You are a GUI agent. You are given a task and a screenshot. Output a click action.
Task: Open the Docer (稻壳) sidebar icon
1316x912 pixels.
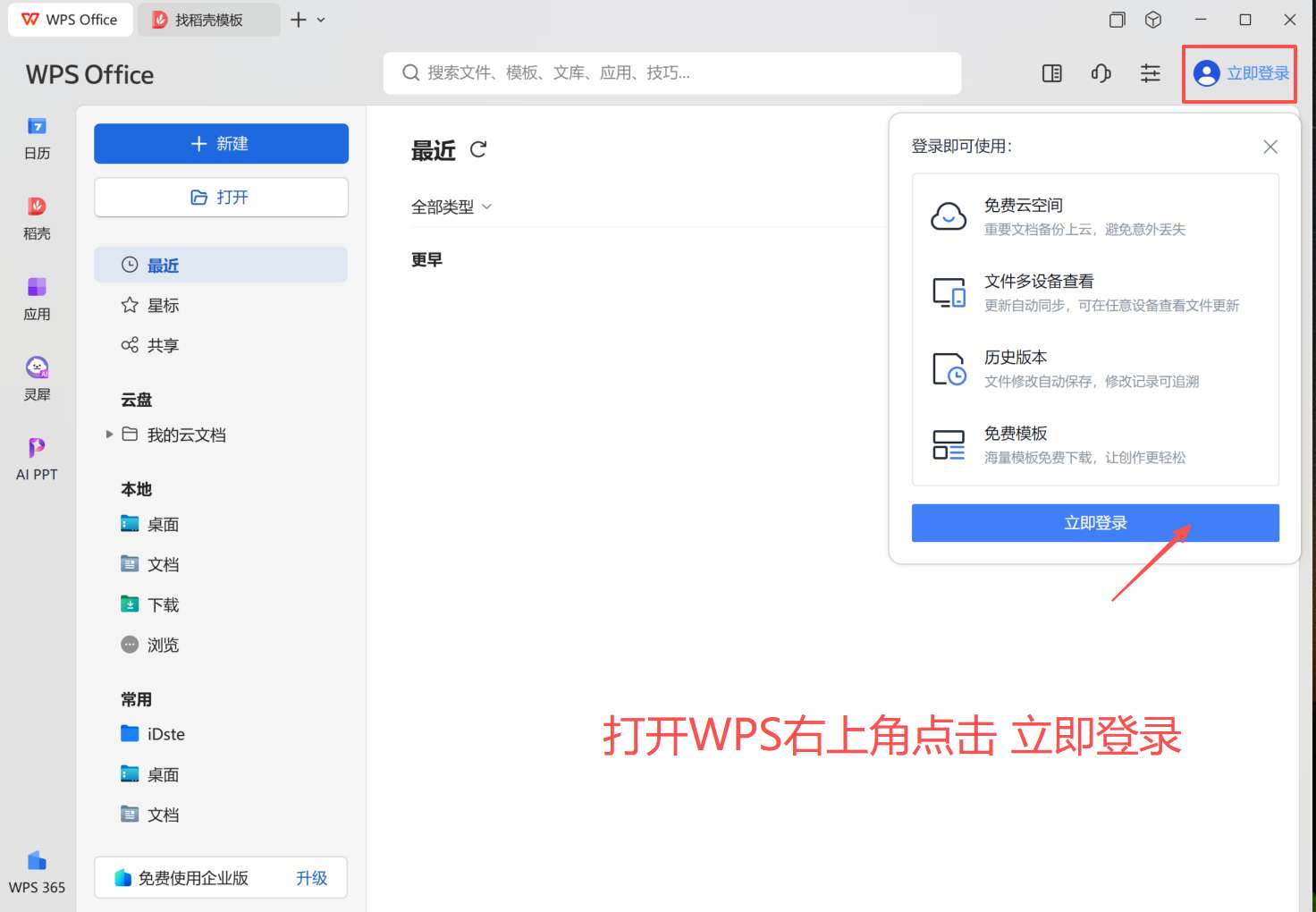coord(37,218)
